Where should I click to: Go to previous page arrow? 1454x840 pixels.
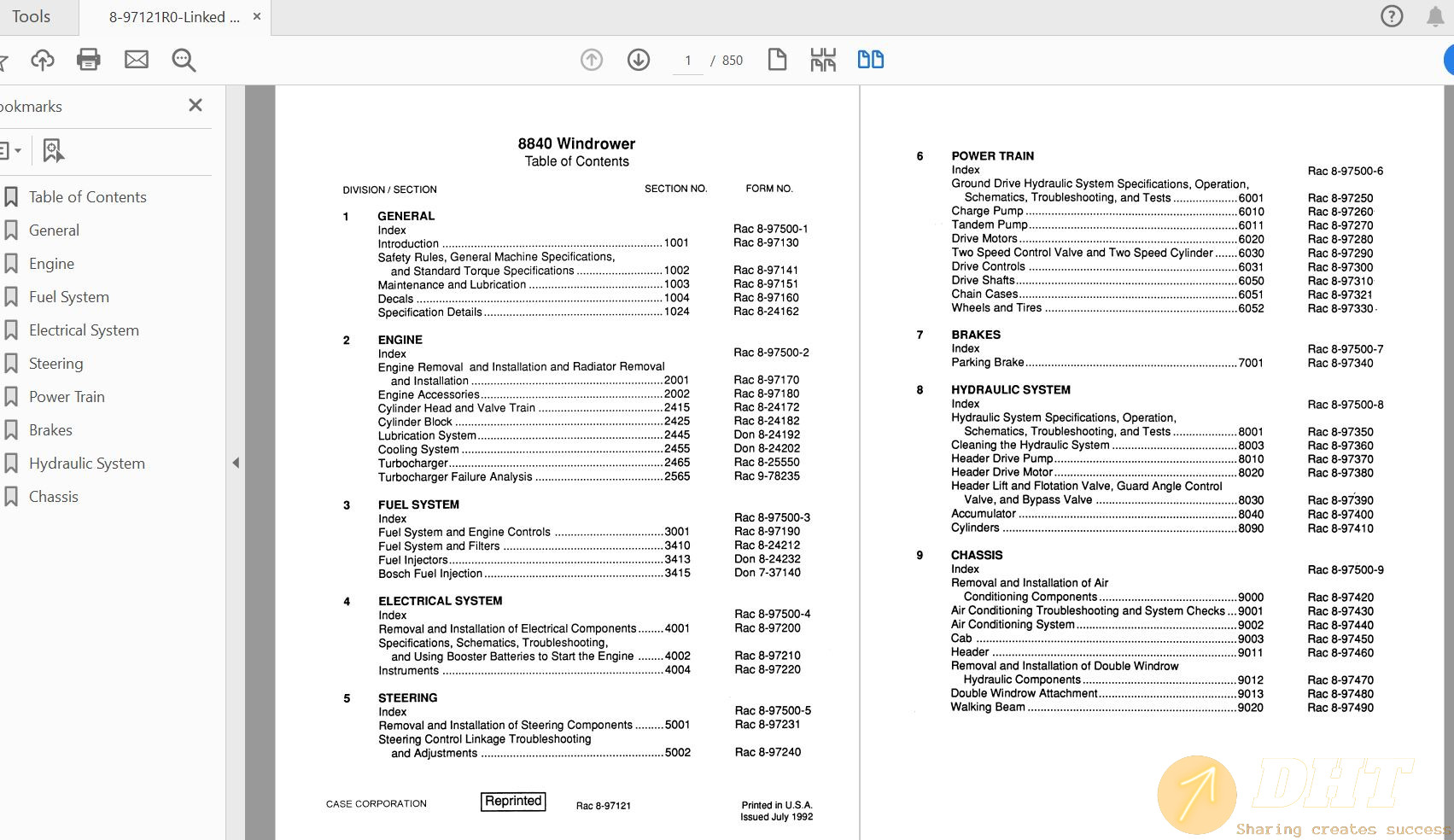(592, 60)
